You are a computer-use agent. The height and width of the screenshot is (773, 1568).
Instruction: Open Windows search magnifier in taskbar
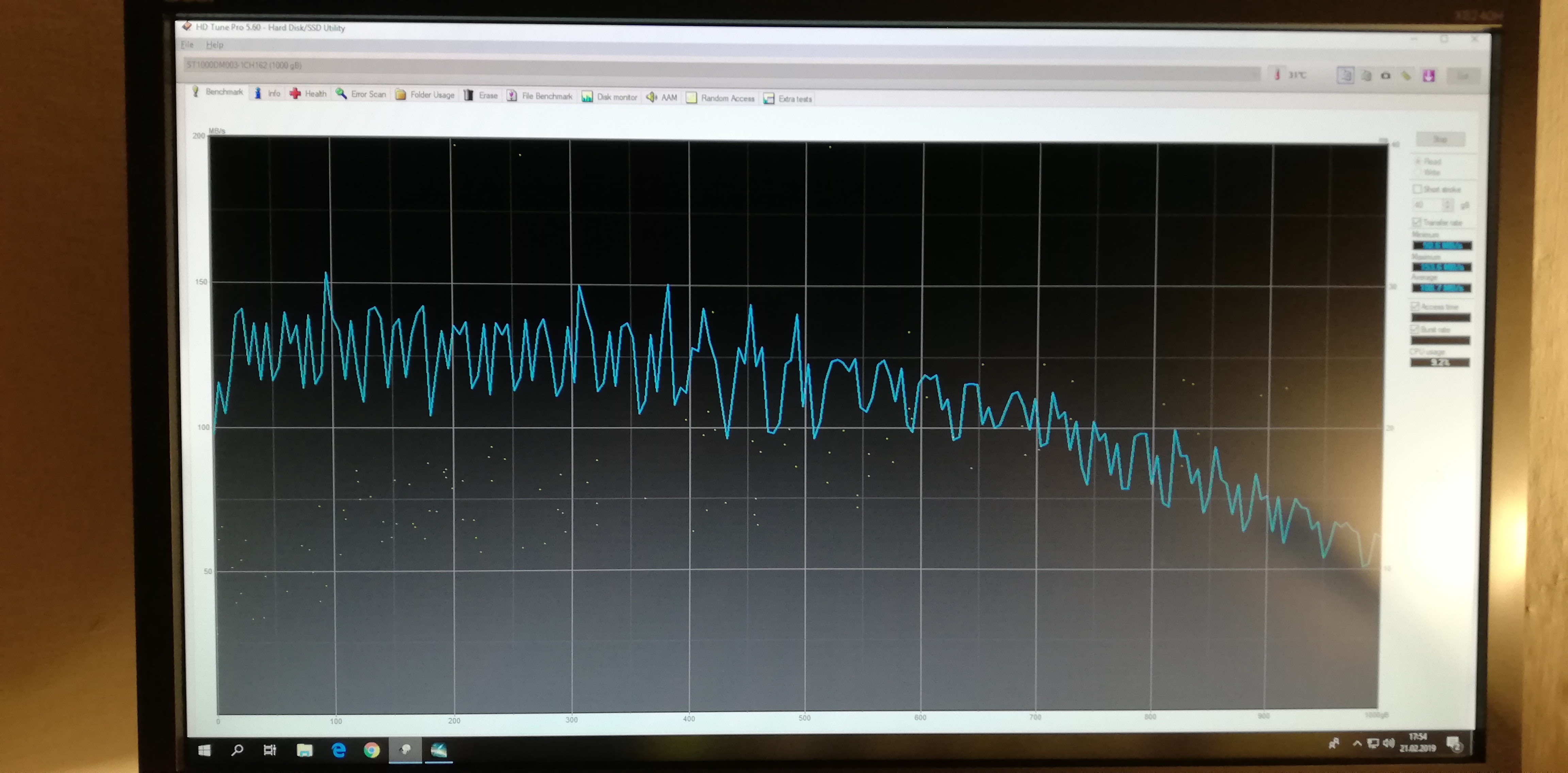238,750
